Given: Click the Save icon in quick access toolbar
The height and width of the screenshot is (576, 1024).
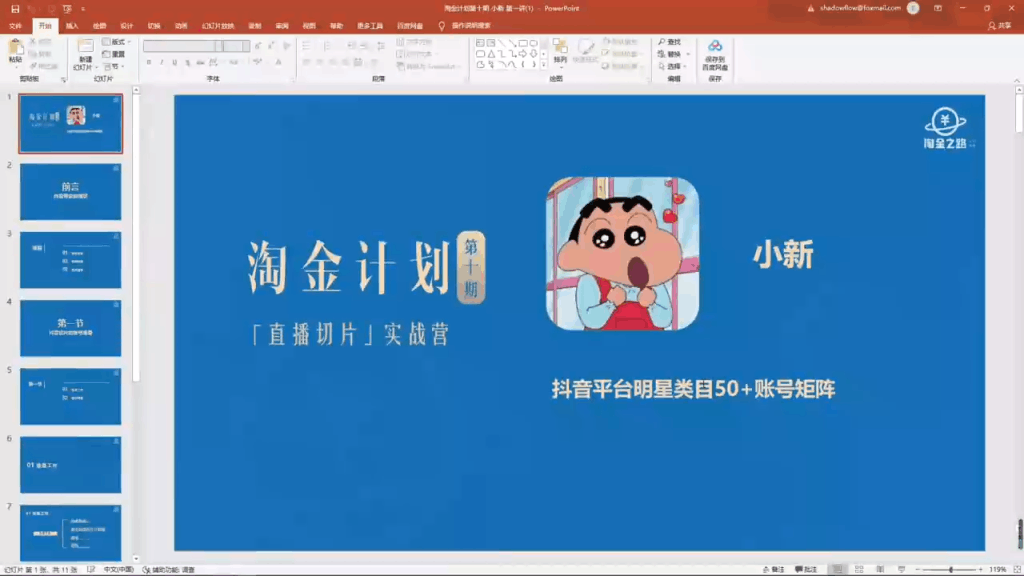Looking at the screenshot, I should [15, 8].
